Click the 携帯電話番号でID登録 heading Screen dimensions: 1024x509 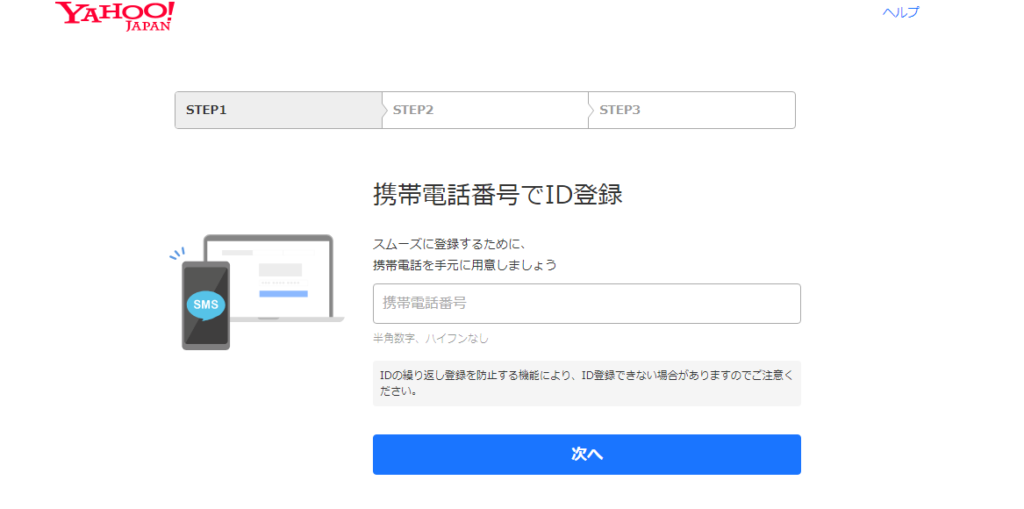click(497, 195)
